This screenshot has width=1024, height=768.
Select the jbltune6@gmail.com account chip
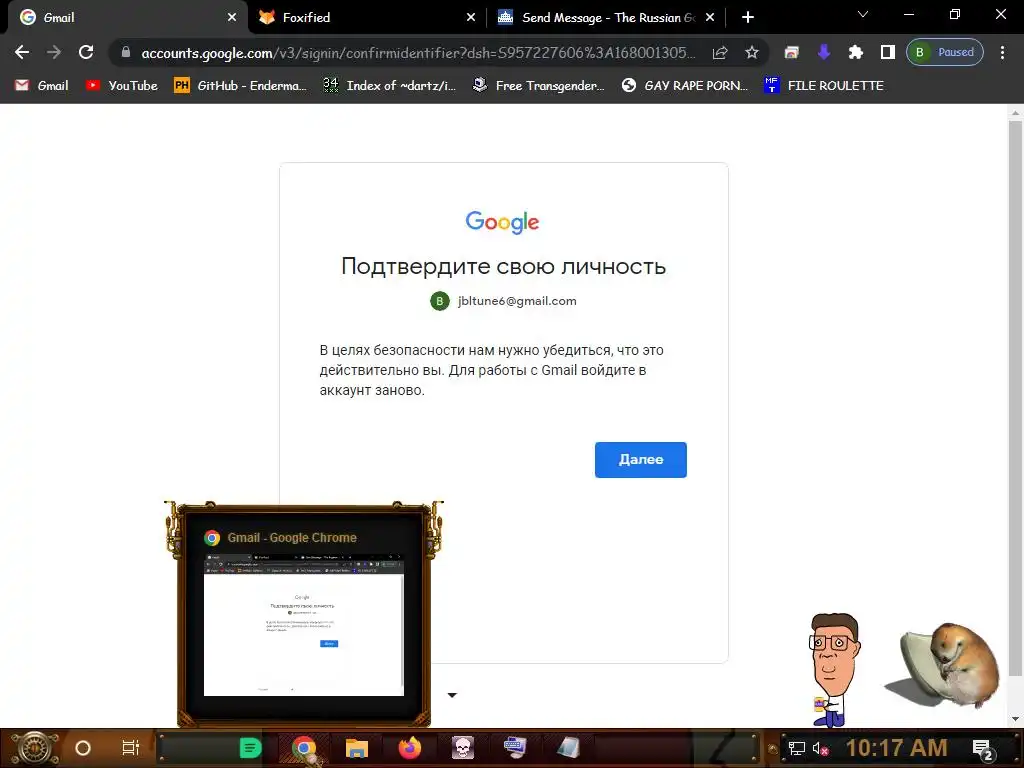pos(504,301)
